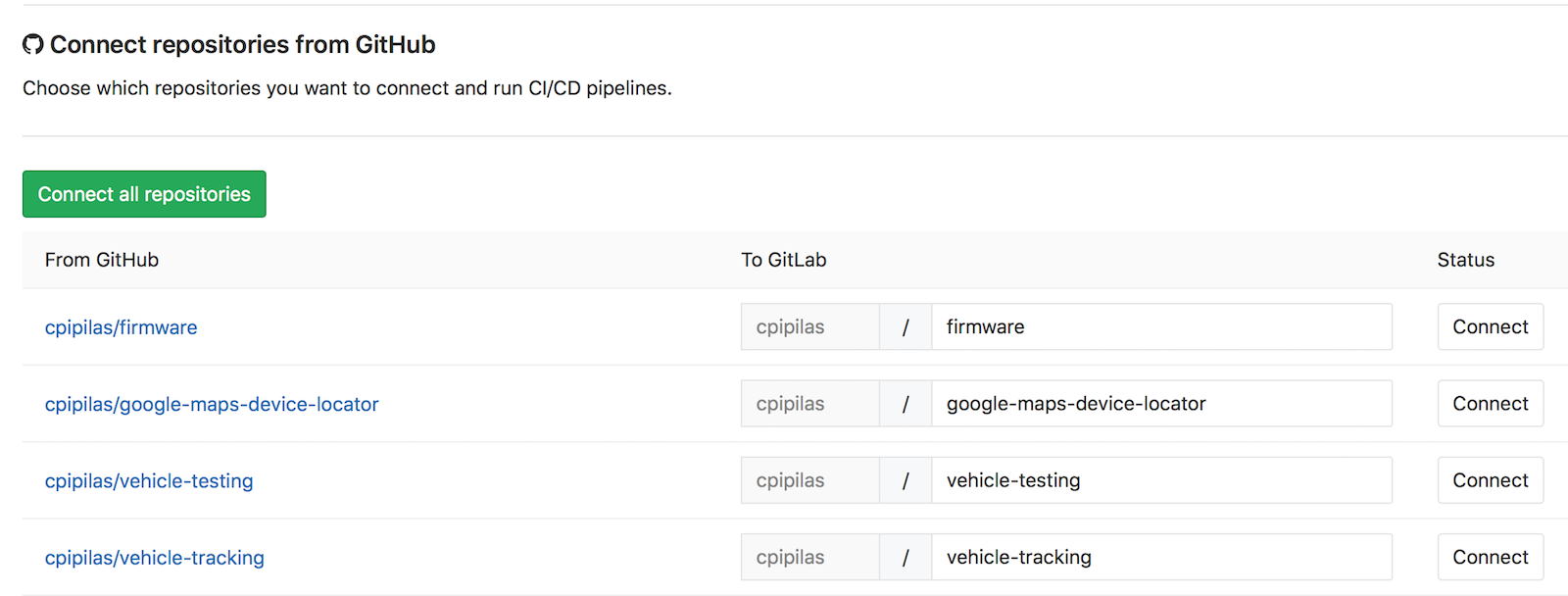Image resolution: width=1568 pixels, height=596 pixels.
Task: Click namespace box in vehicle-tracking row
Action: point(809,557)
